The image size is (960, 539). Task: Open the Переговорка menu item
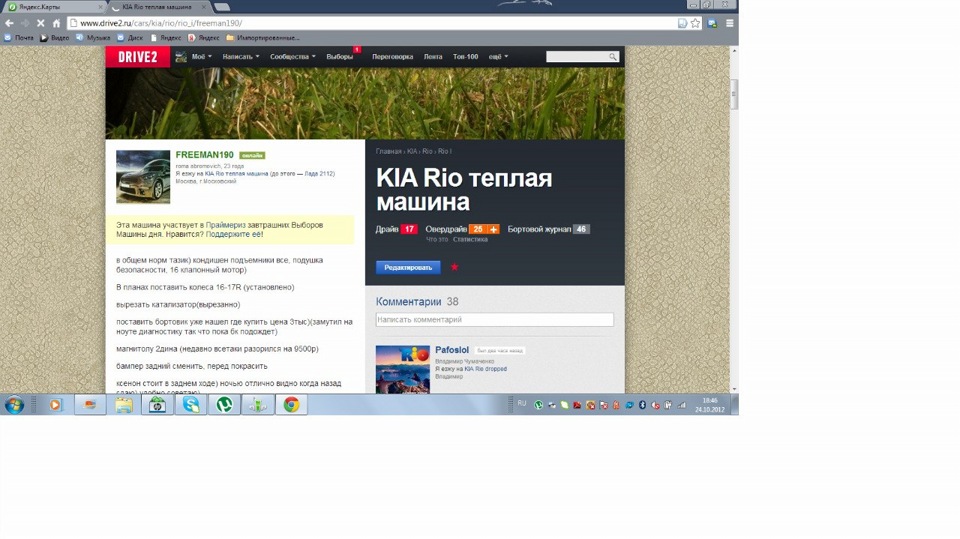tap(392, 56)
